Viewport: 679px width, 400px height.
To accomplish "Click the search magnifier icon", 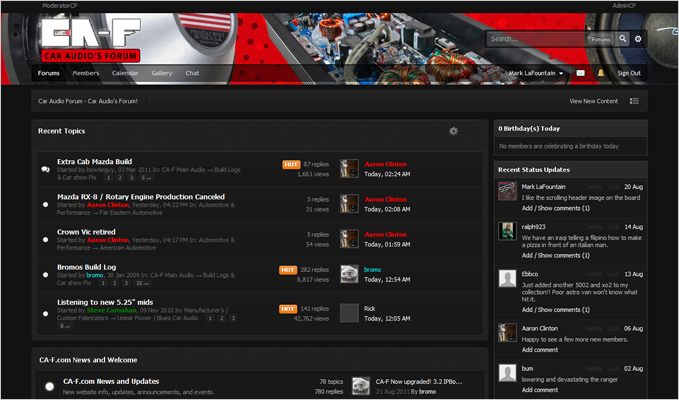I will (x=623, y=39).
